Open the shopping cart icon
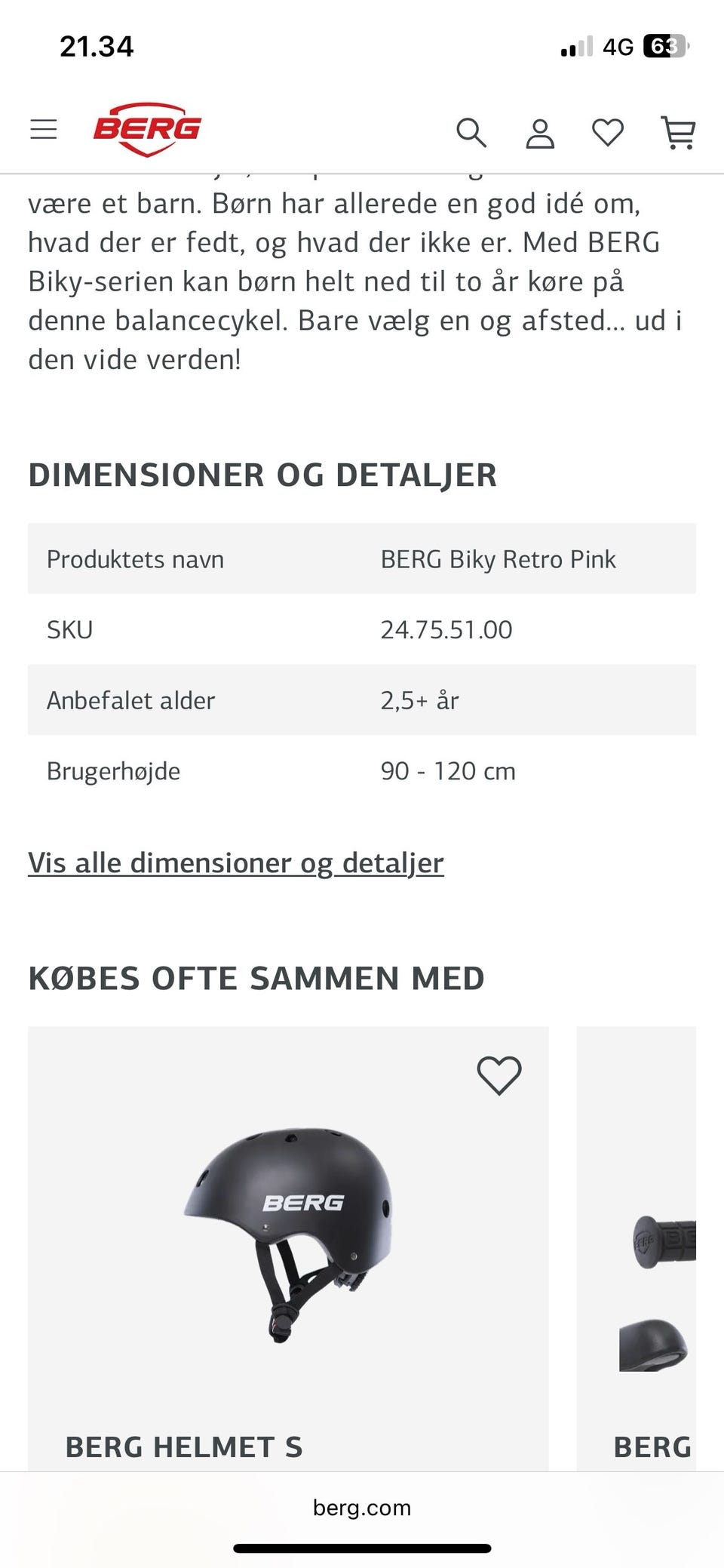Screen dimensions: 724x1568 678,133
